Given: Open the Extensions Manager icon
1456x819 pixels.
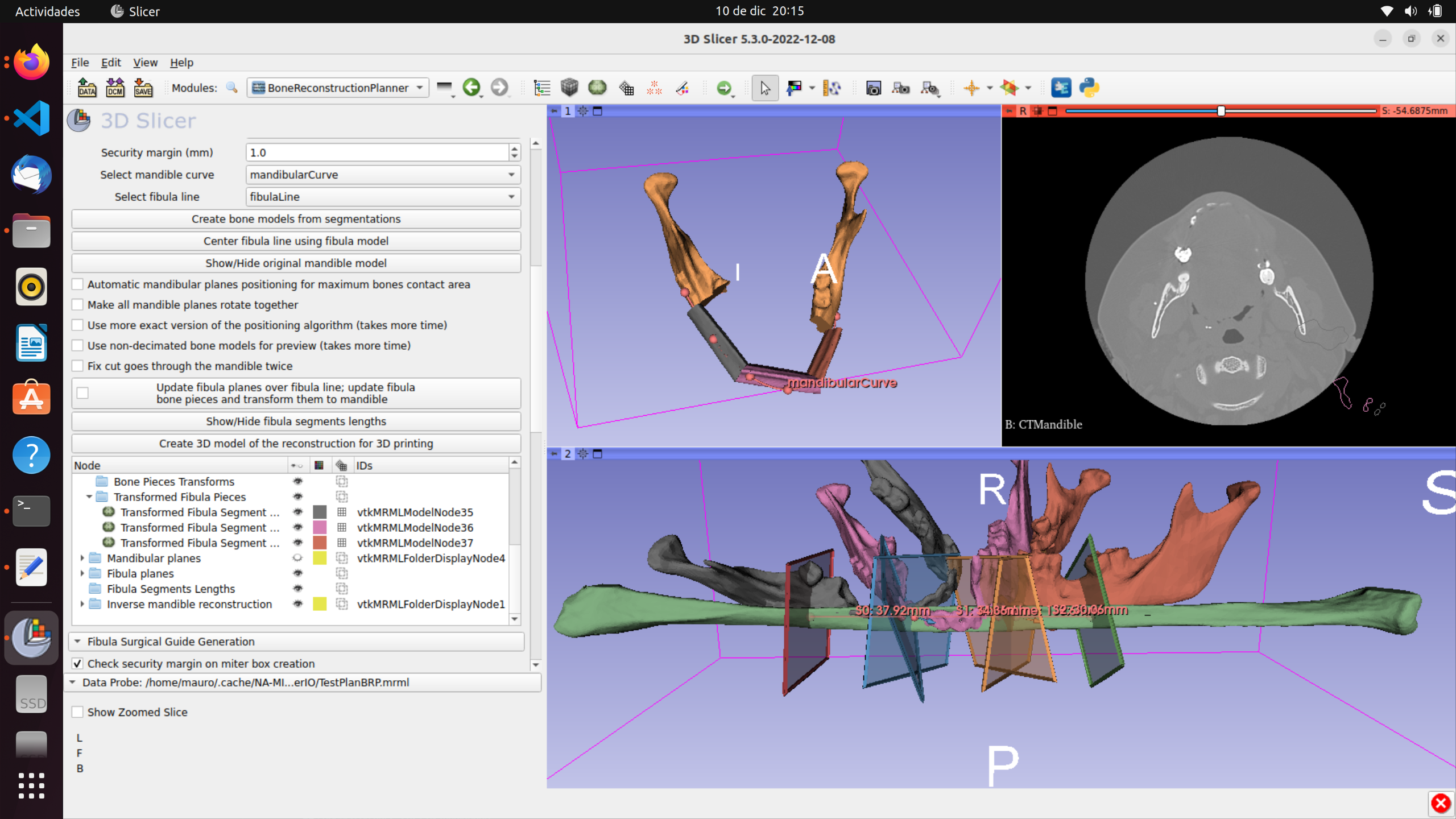Looking at the screenshot, I should click(1061, 88).
